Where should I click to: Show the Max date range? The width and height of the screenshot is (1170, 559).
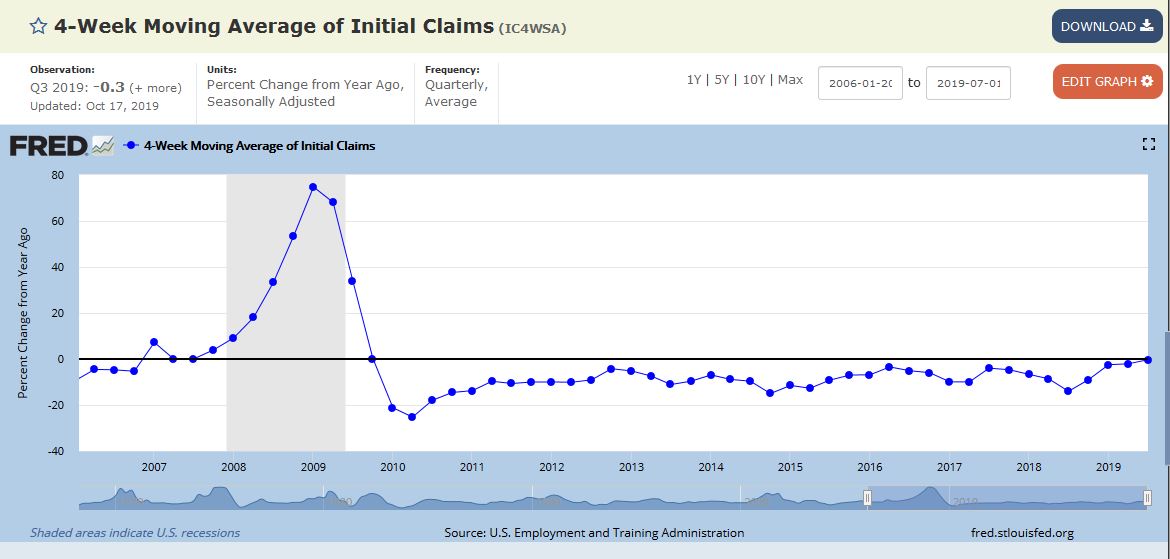pos(790,80)
